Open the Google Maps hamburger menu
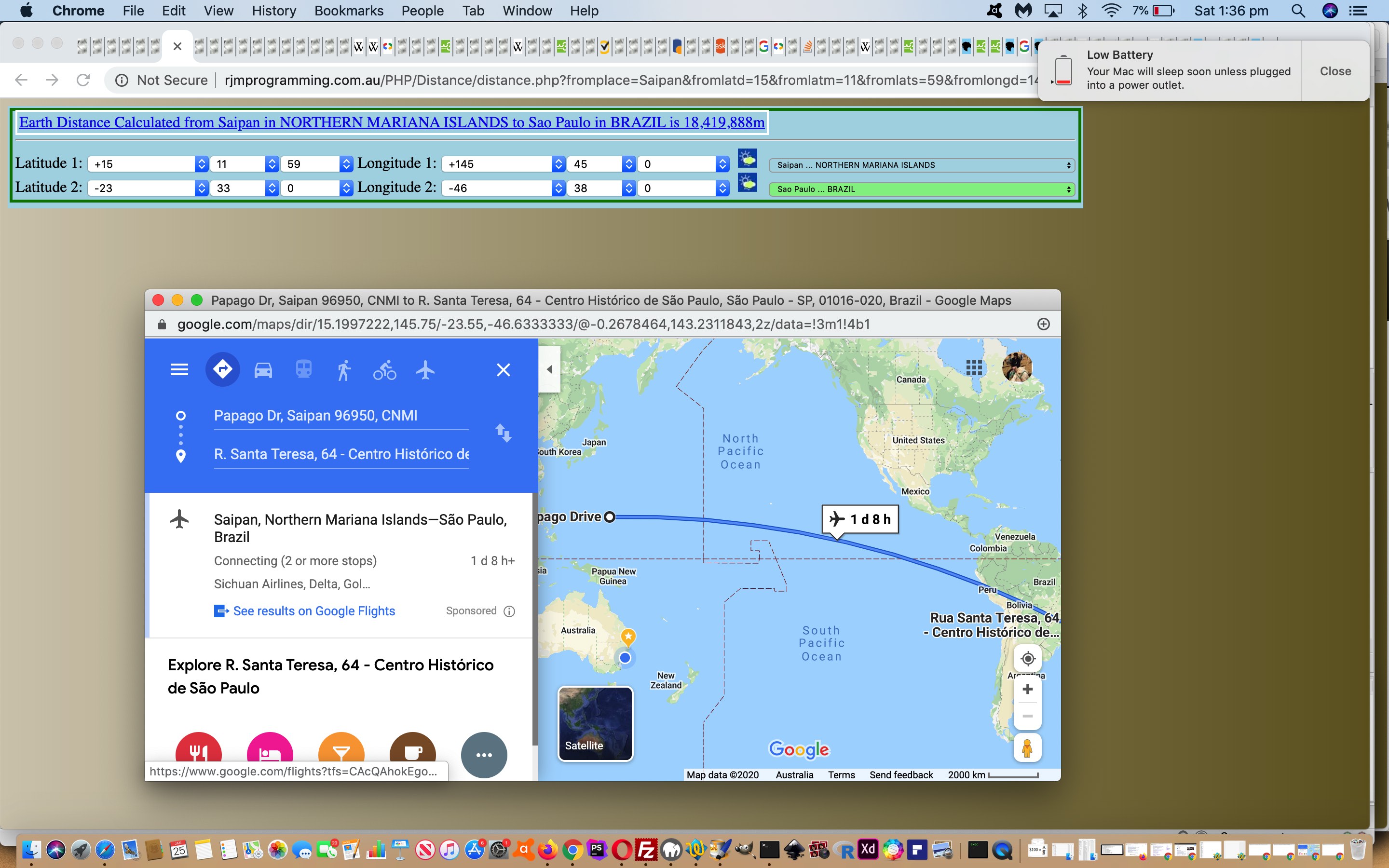Viewport: 1389px width, 868px height. click(x=179, y=370)
